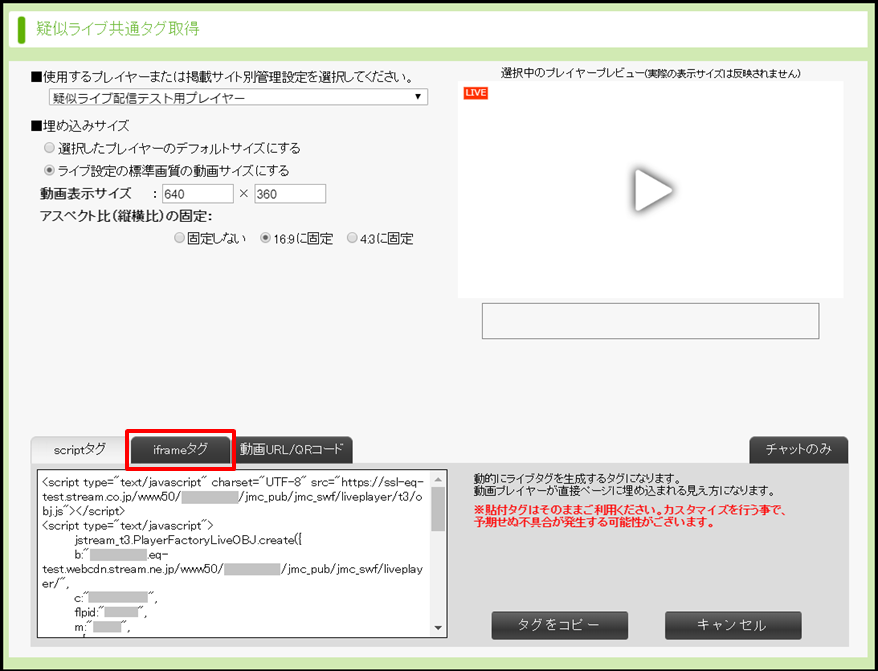Switch to the iframeタグ tab
878x671 pixels.
click(180, 450)
